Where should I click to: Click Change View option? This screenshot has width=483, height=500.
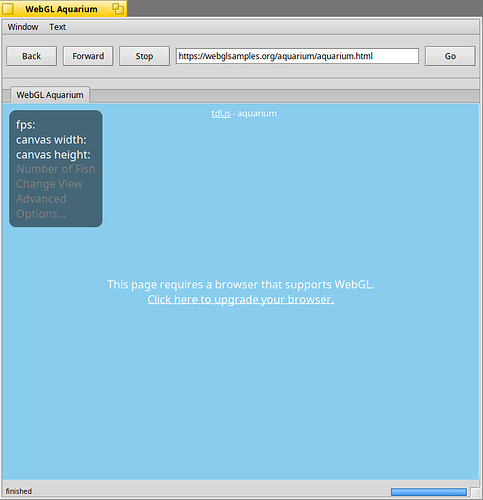[x=49, y=184]
